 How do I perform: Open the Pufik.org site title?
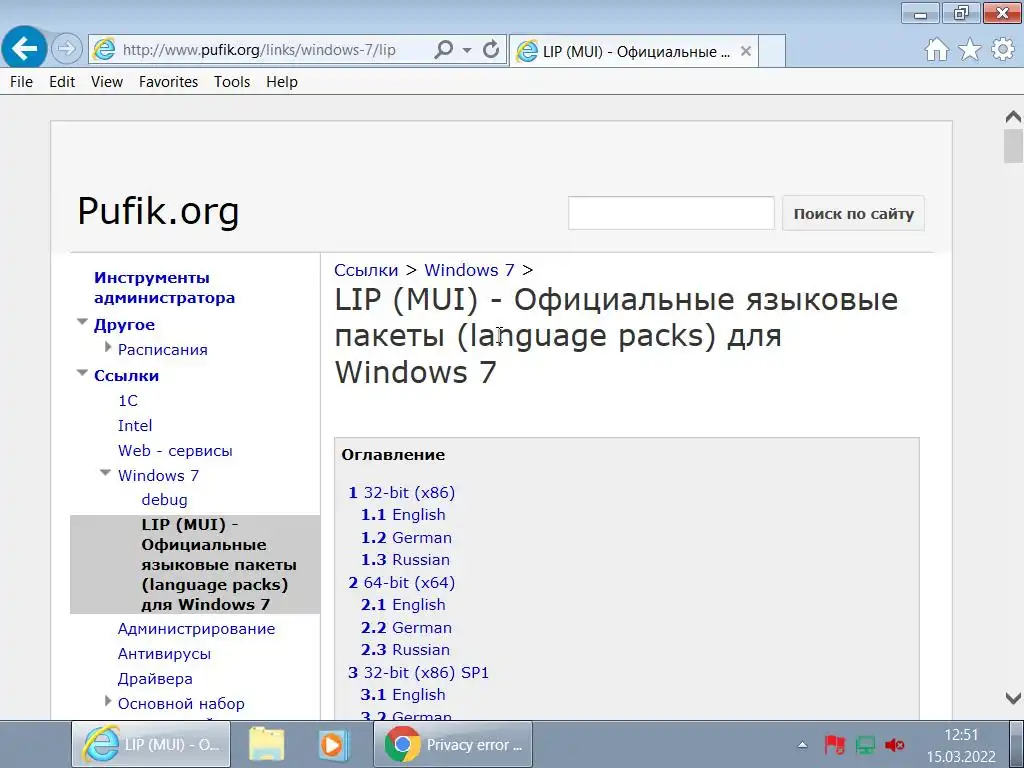[x=158, y=211]
